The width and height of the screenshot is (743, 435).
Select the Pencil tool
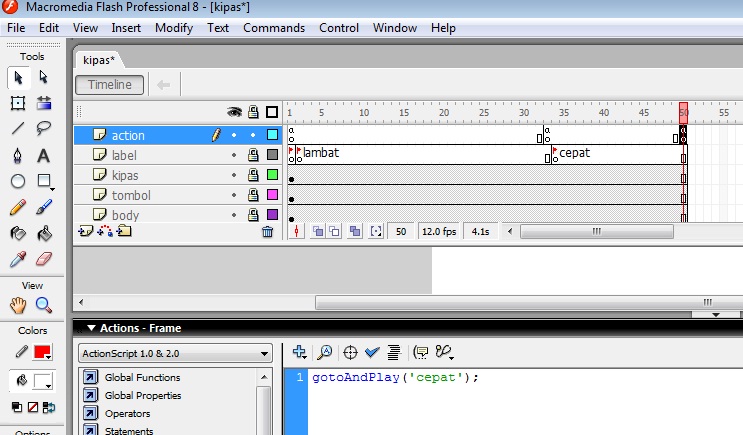coord(18,208)
